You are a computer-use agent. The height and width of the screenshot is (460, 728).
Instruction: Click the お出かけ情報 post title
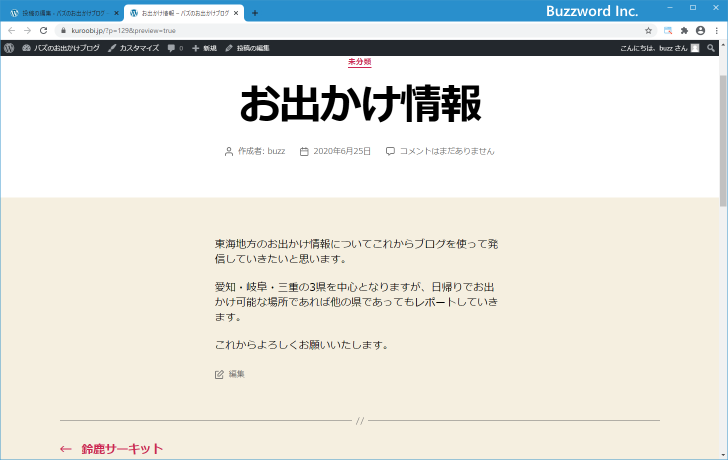[360, 103]
